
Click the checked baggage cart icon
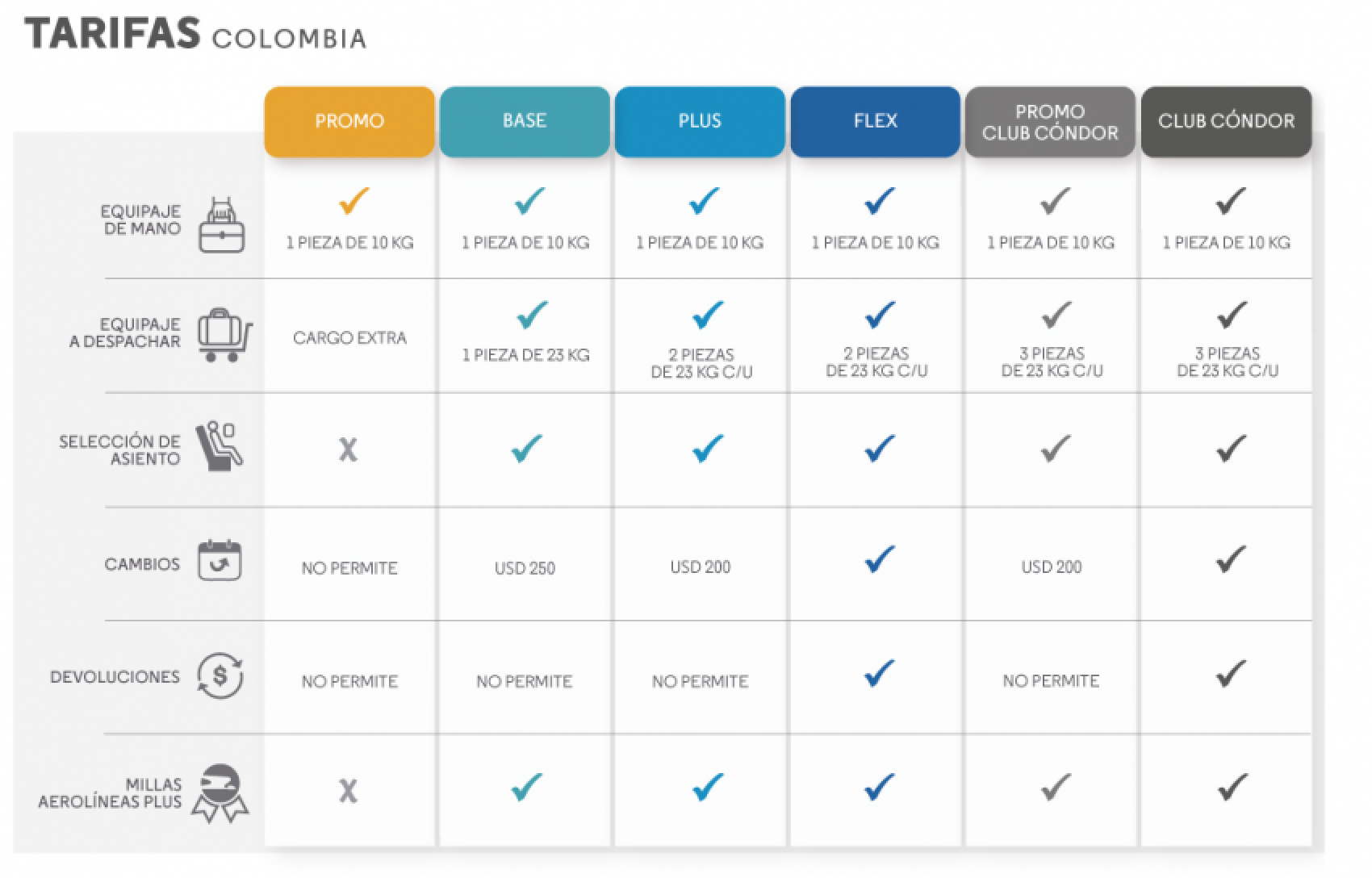click(x=224, y=335)
